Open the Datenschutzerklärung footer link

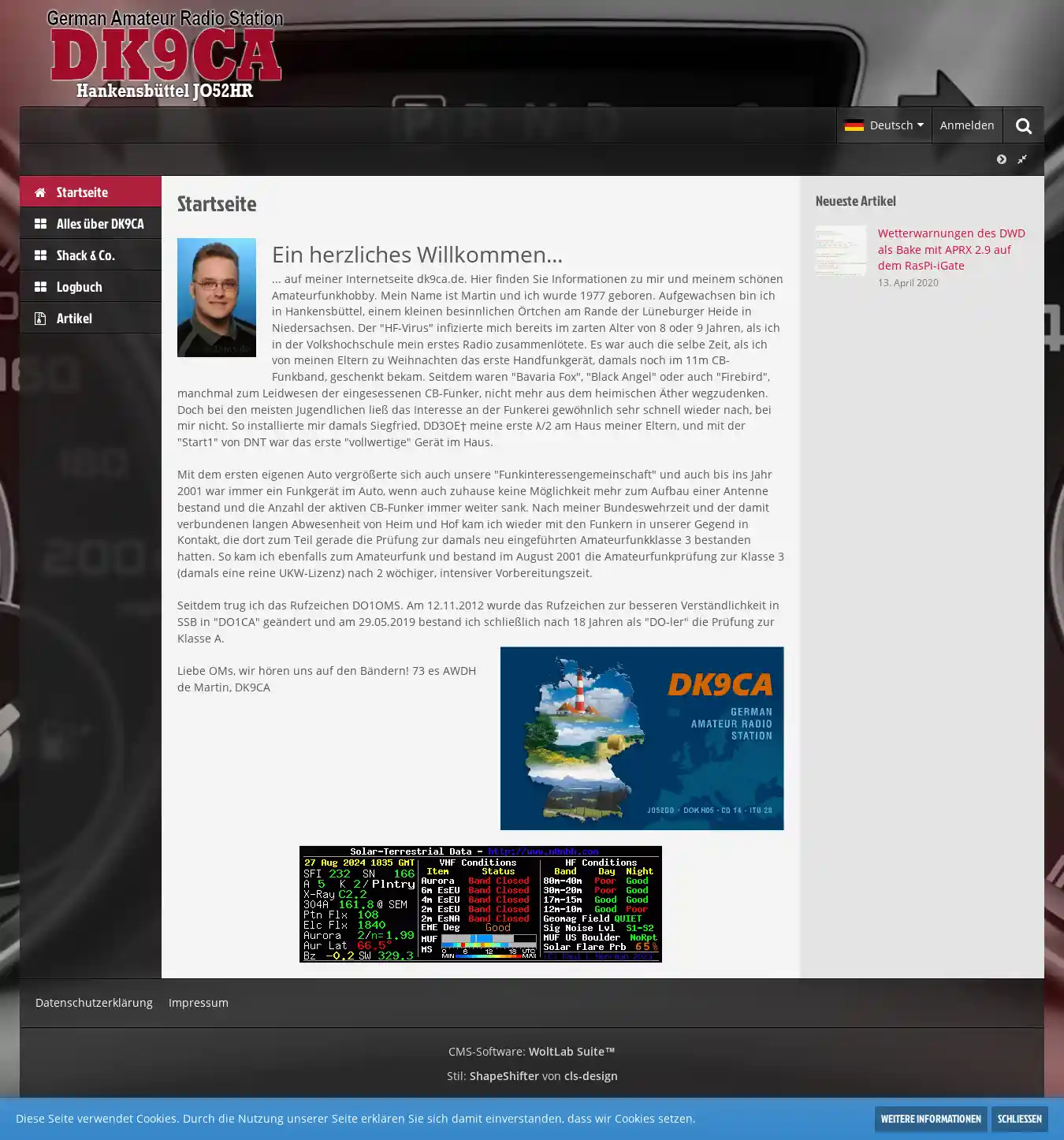click(94, 1003)
